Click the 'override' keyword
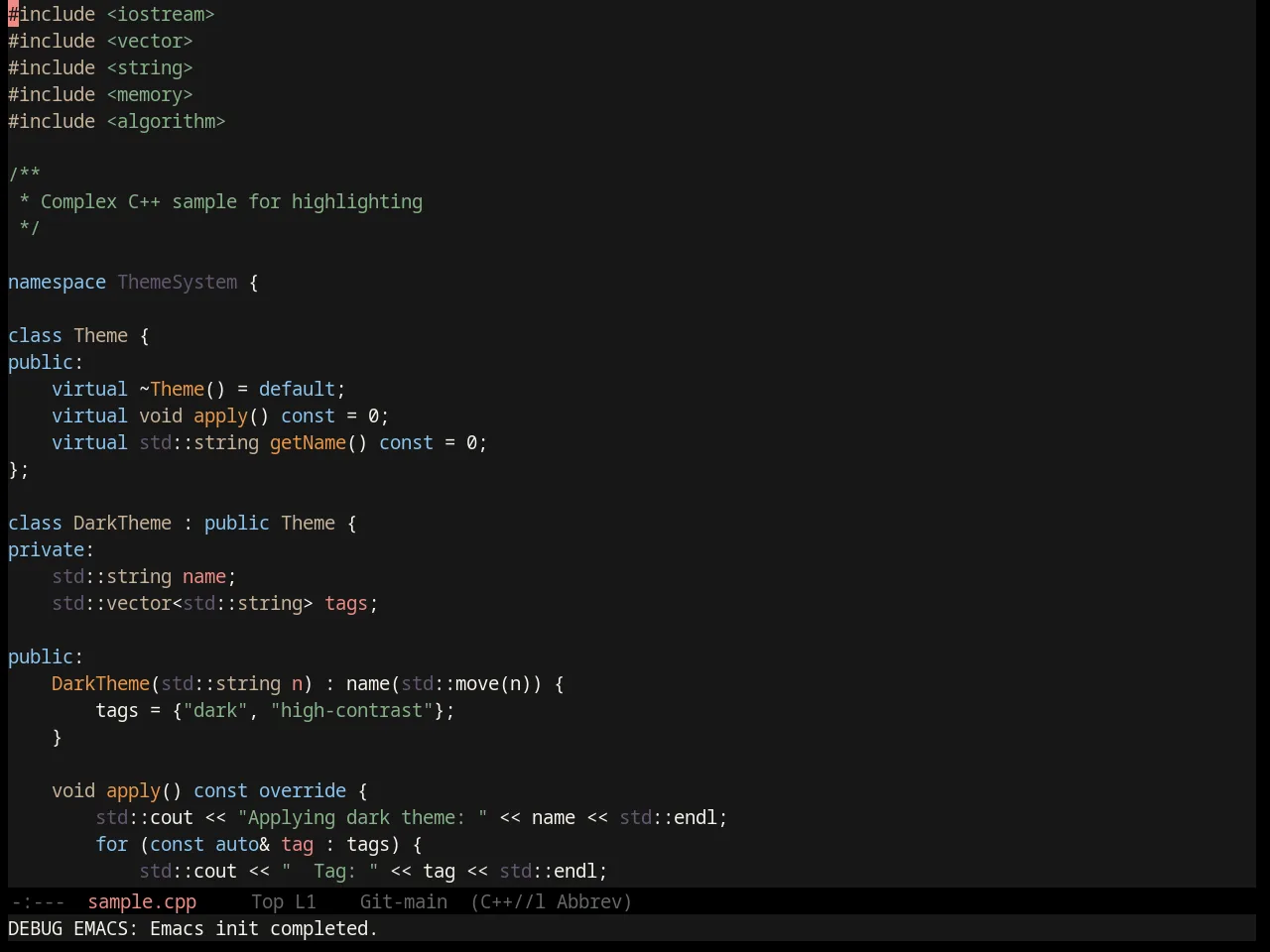 coord(303,790)
